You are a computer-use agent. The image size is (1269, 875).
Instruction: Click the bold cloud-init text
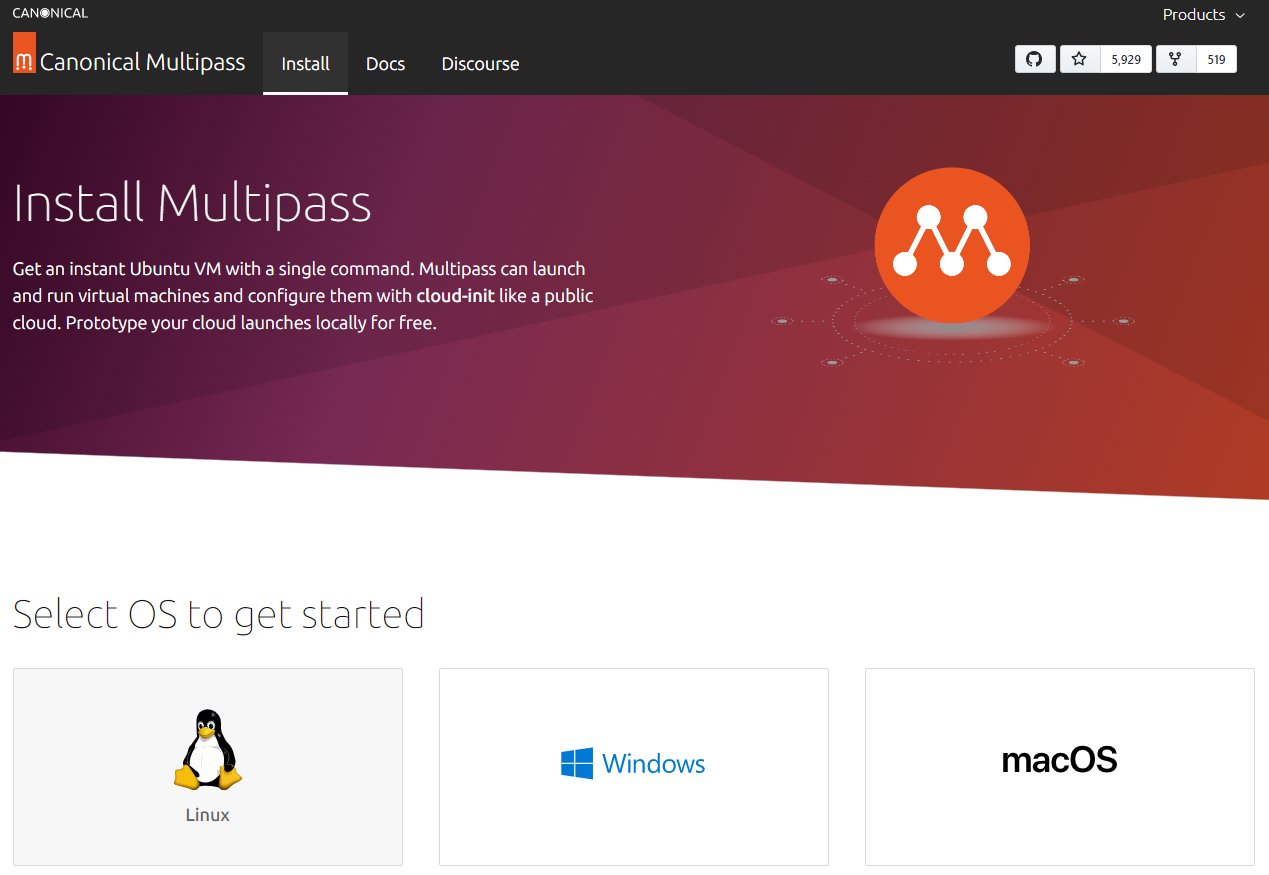(455, 296)
